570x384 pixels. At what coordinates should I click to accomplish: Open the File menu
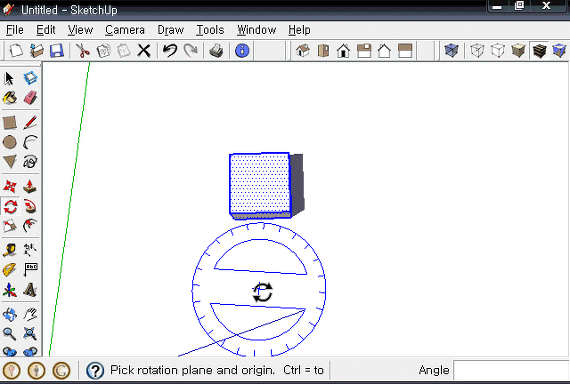pos(15,30)
